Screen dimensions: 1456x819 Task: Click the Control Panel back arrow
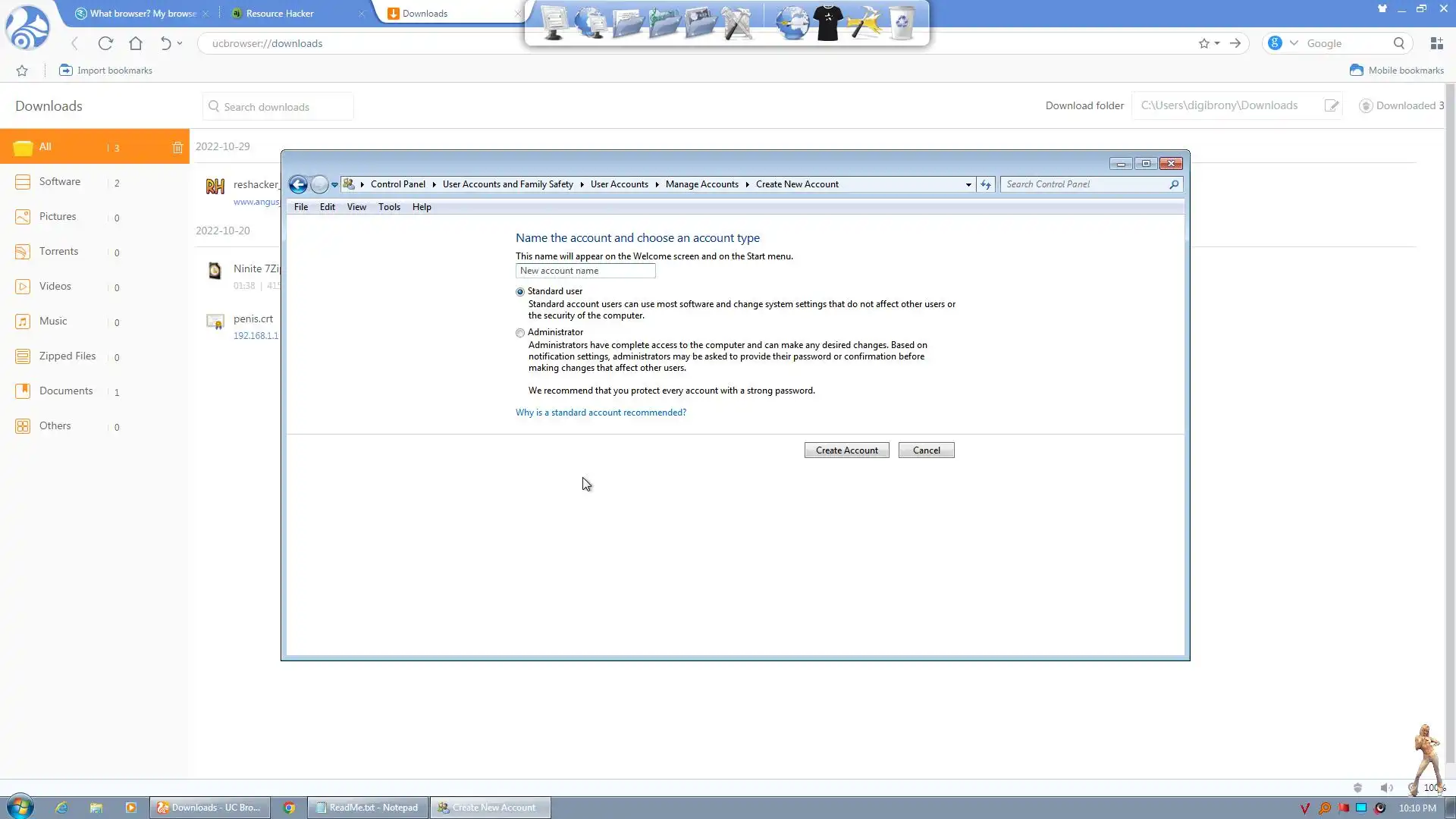(298, 184)
